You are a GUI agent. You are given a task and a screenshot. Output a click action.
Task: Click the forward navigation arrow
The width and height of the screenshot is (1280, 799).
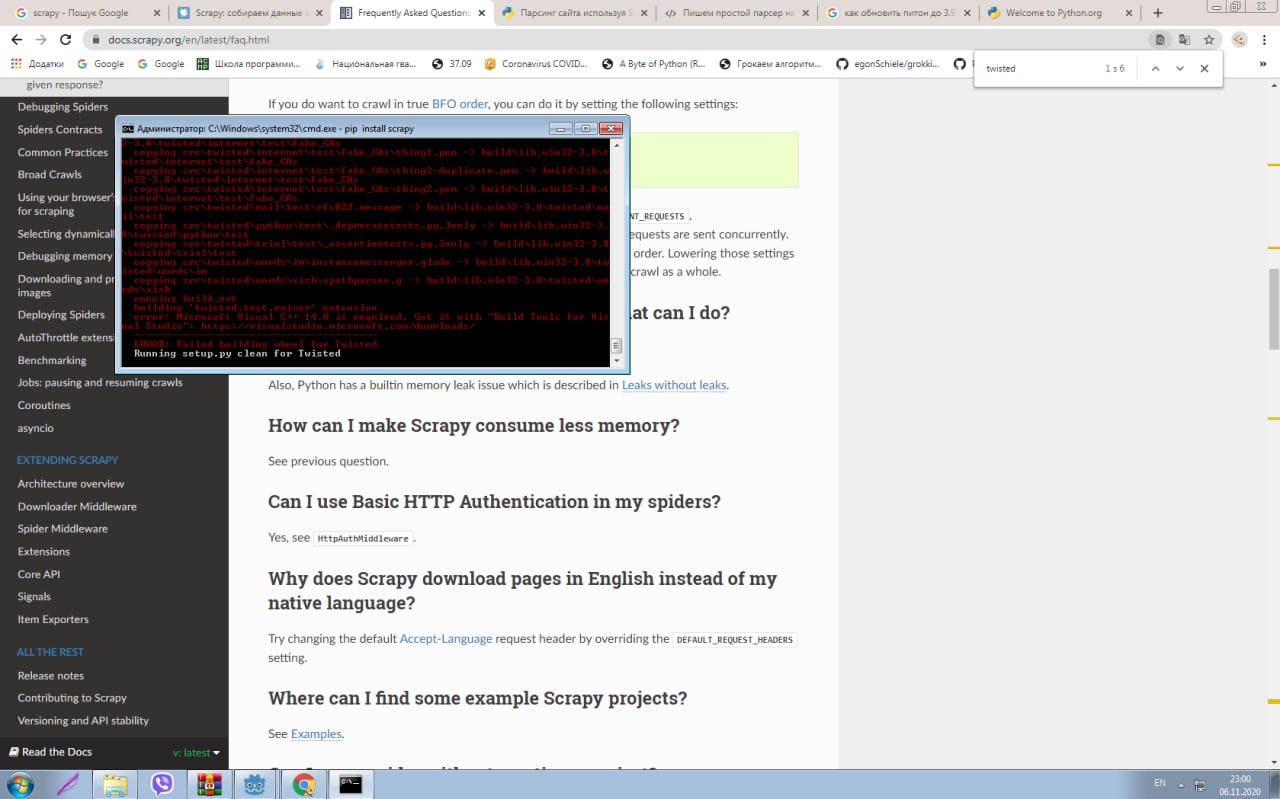pyautogui.click(x=41, y=40)
